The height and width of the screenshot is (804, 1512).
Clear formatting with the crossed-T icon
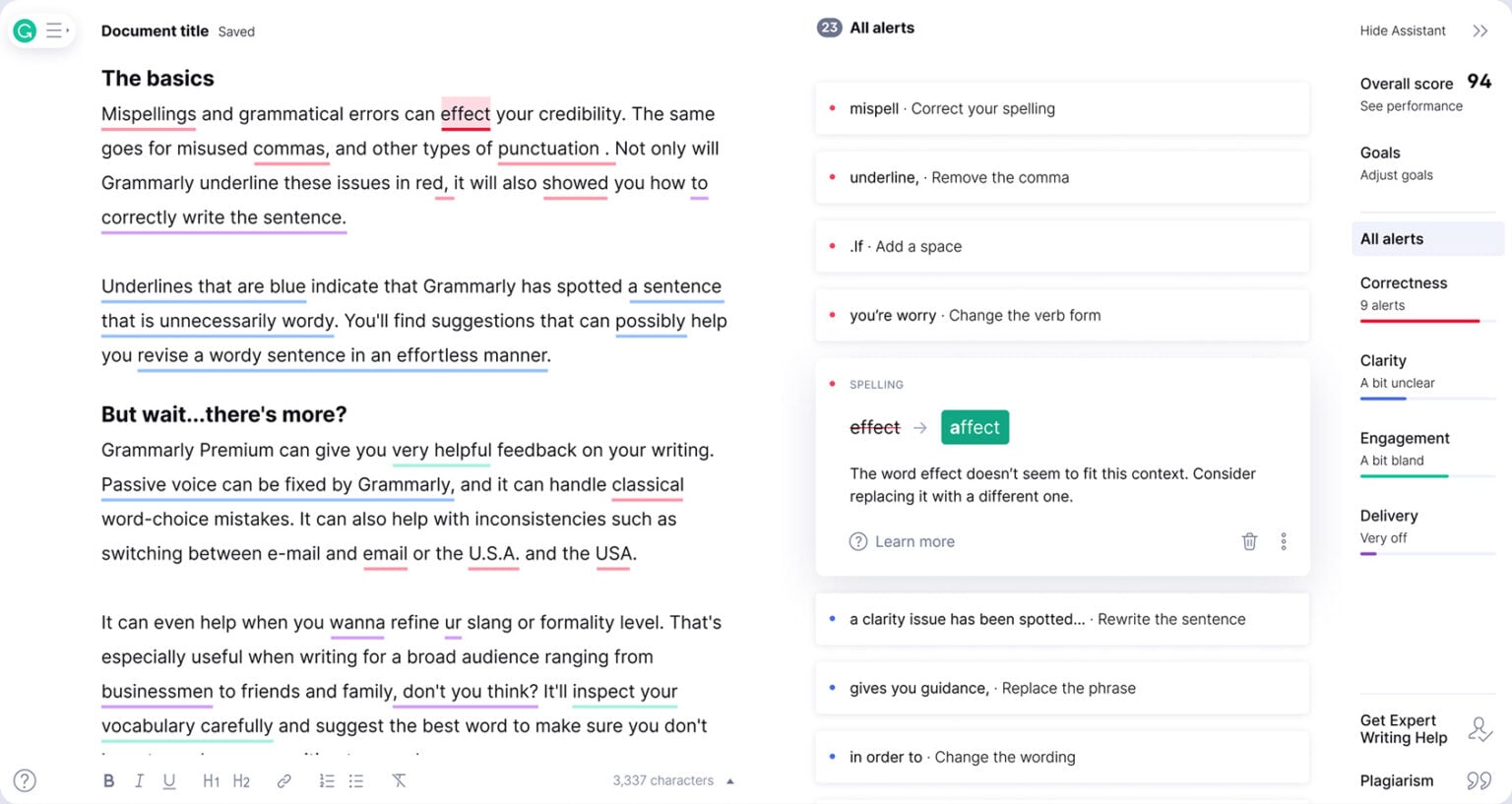(x=399, y=780)
